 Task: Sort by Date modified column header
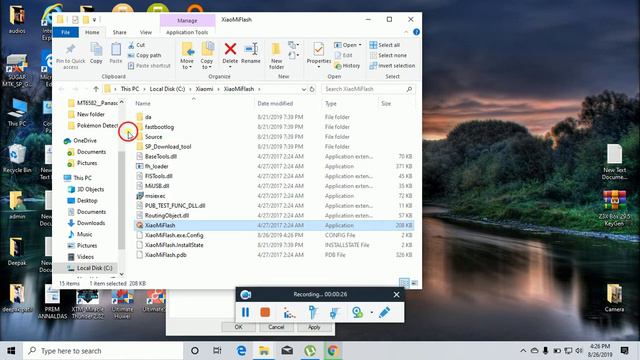click(275, 103)
